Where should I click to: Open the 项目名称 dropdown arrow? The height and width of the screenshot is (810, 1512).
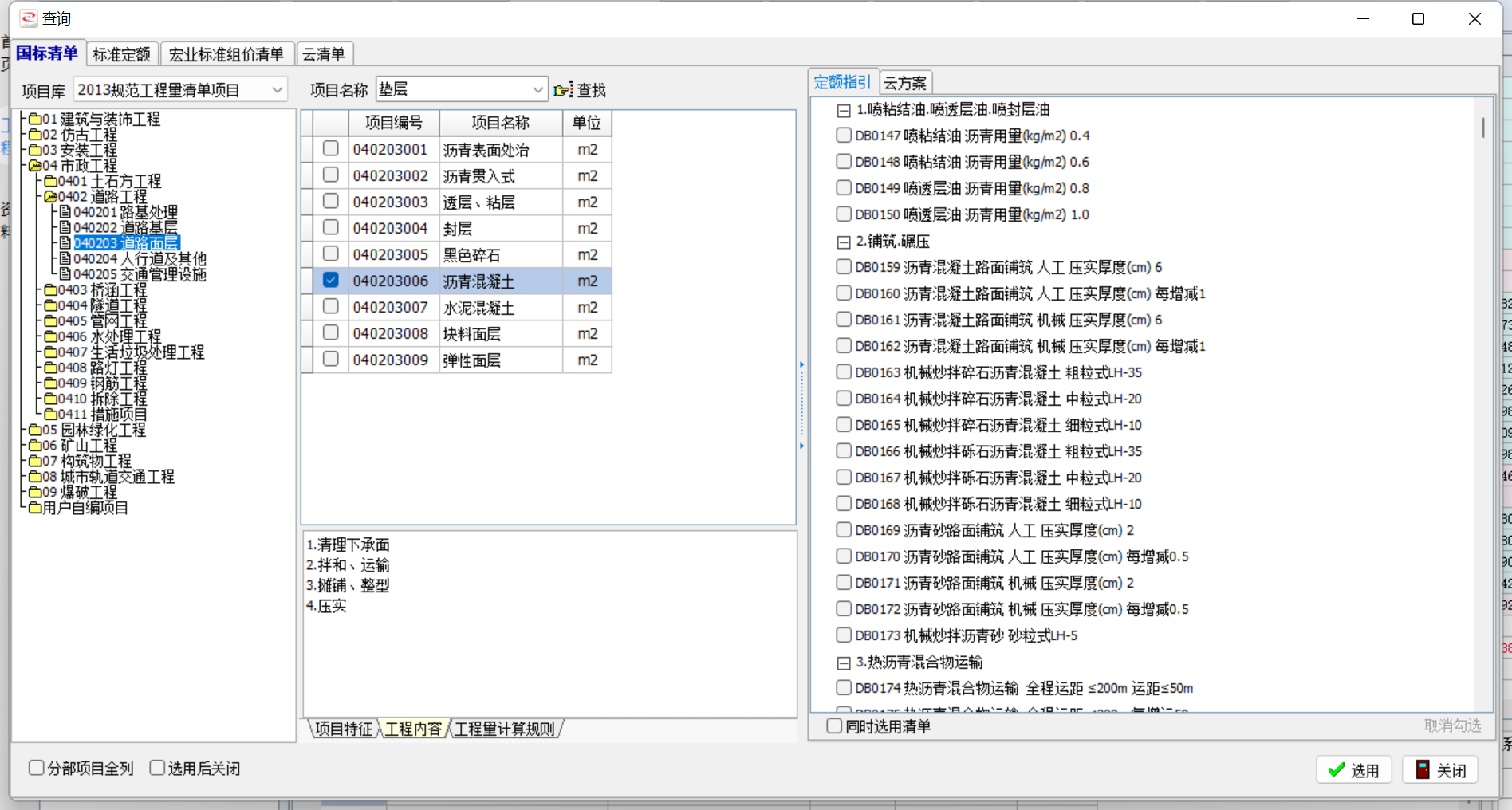[x=538, y=90]
